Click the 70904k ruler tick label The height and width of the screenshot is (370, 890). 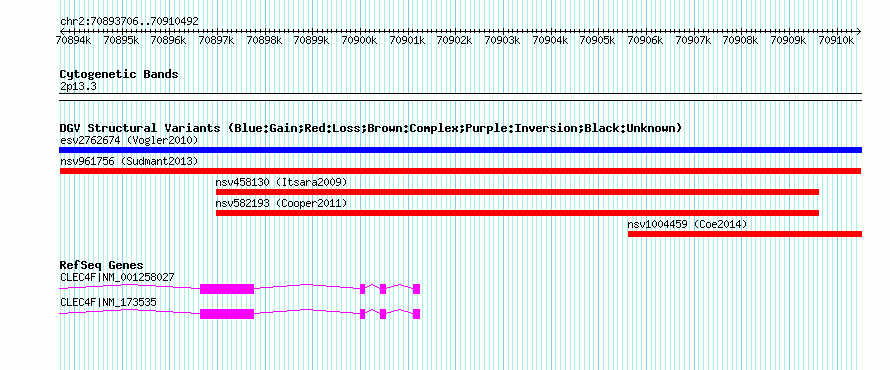tap(552, 40)
